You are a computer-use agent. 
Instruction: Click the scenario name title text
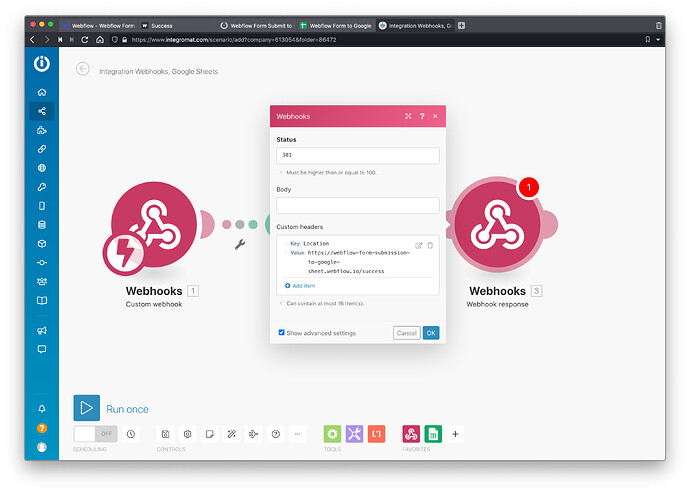(158, 71)
